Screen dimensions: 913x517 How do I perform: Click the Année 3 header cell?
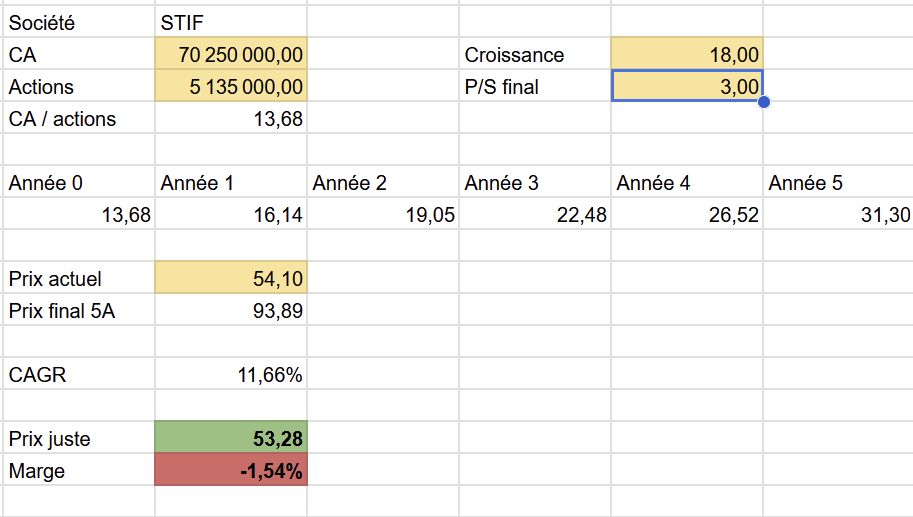pos(535,183)
